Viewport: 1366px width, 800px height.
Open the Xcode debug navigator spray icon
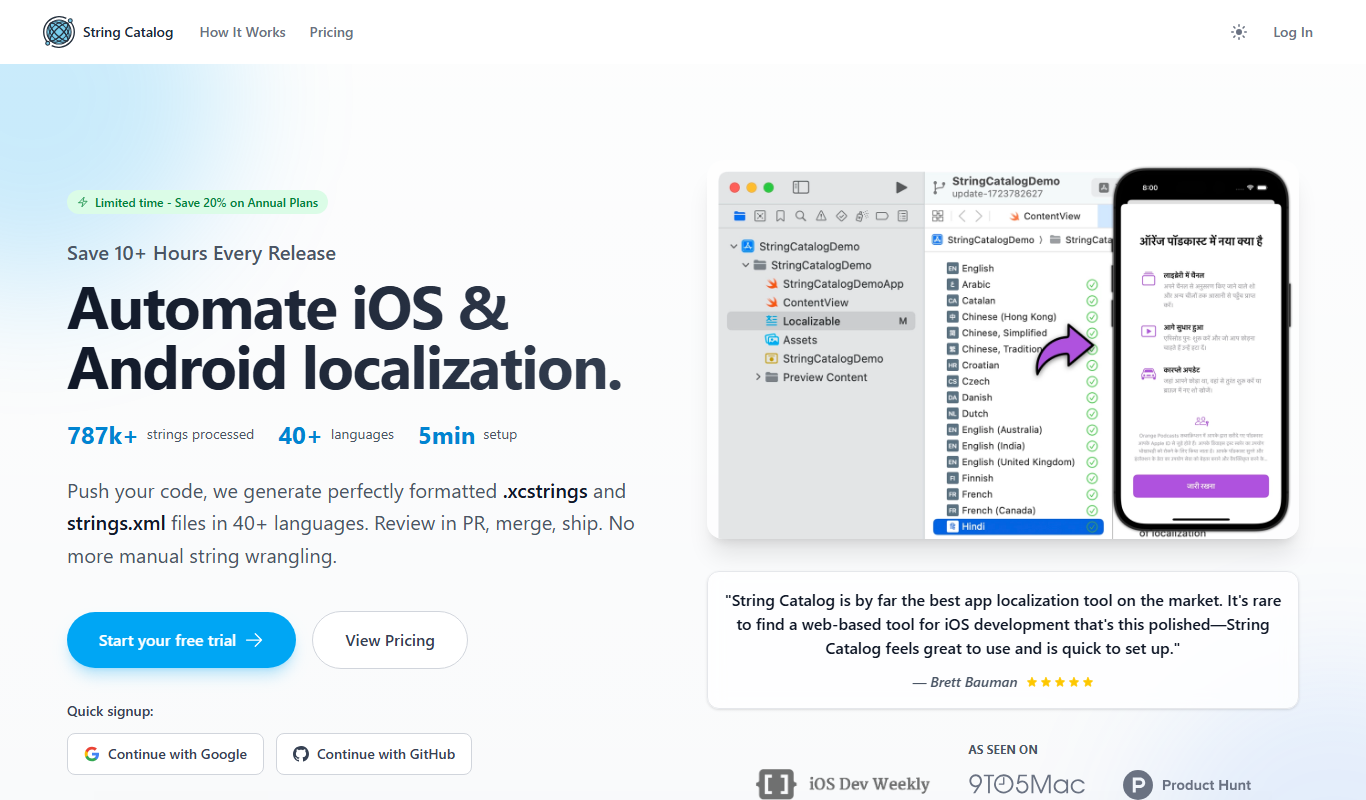pos(862,216)
